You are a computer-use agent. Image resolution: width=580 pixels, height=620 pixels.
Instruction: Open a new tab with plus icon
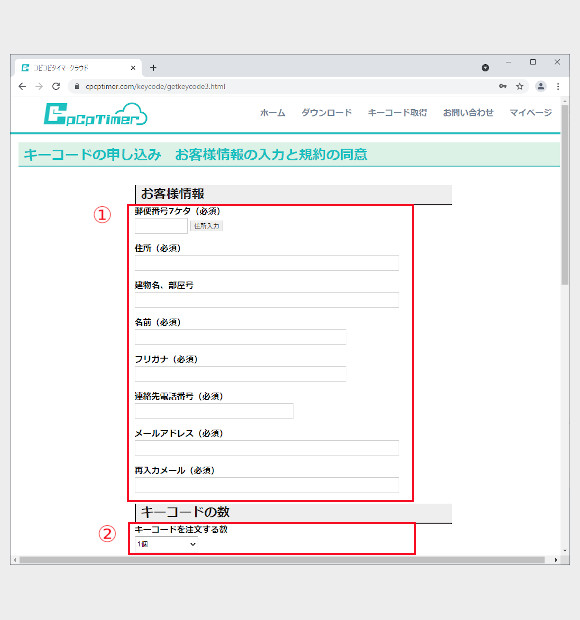153,68
